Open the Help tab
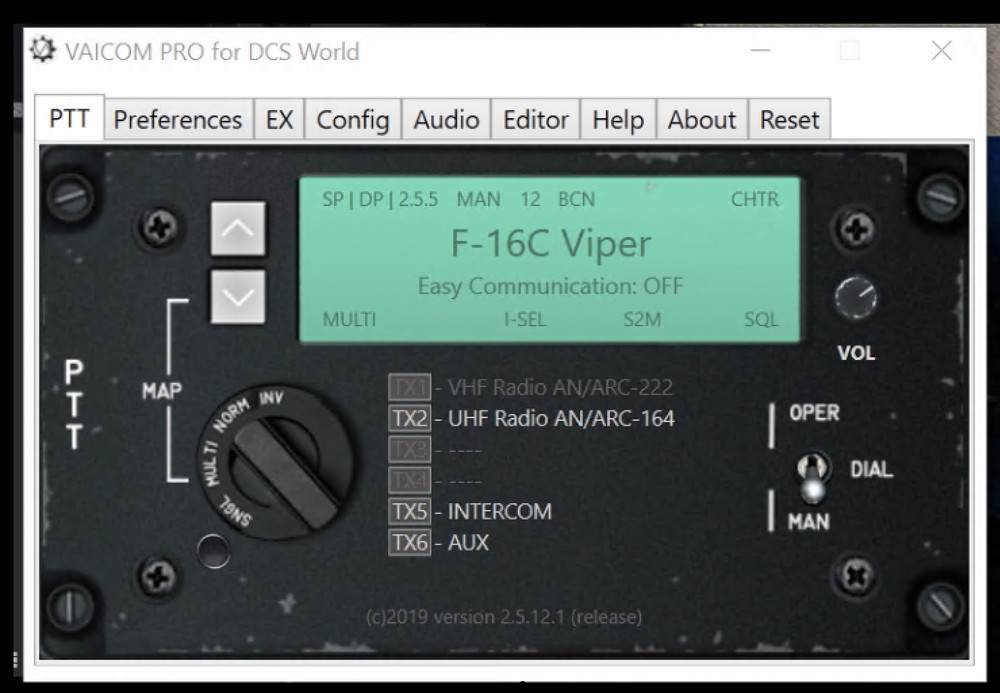 [618, 119]
